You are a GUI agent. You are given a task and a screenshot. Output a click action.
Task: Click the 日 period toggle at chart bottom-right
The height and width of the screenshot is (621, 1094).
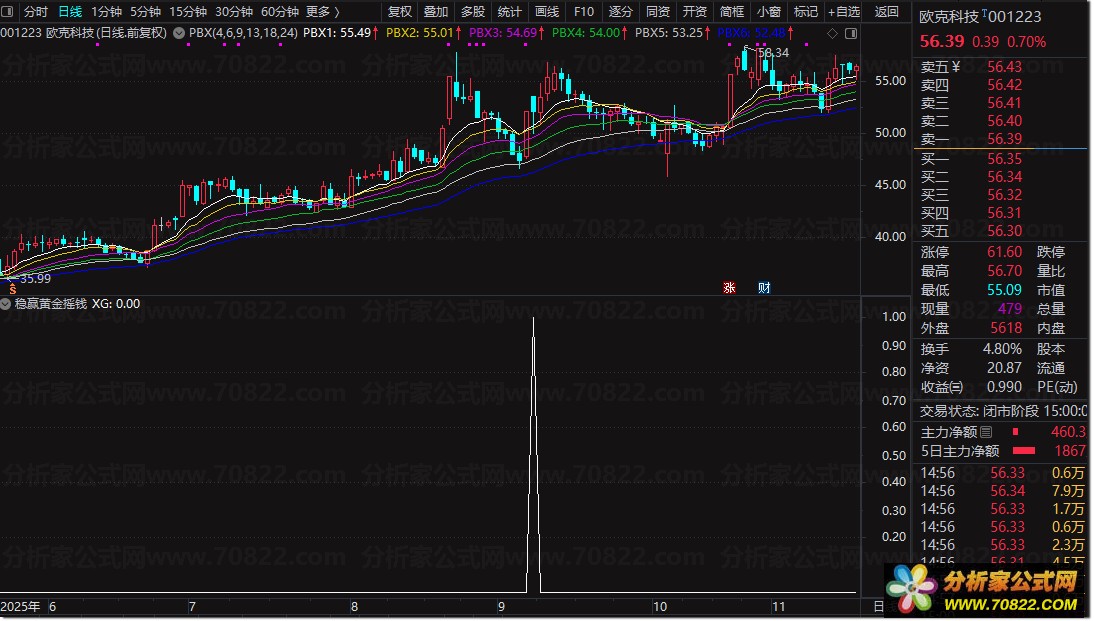pyautogui.click(x=878, y=606)
